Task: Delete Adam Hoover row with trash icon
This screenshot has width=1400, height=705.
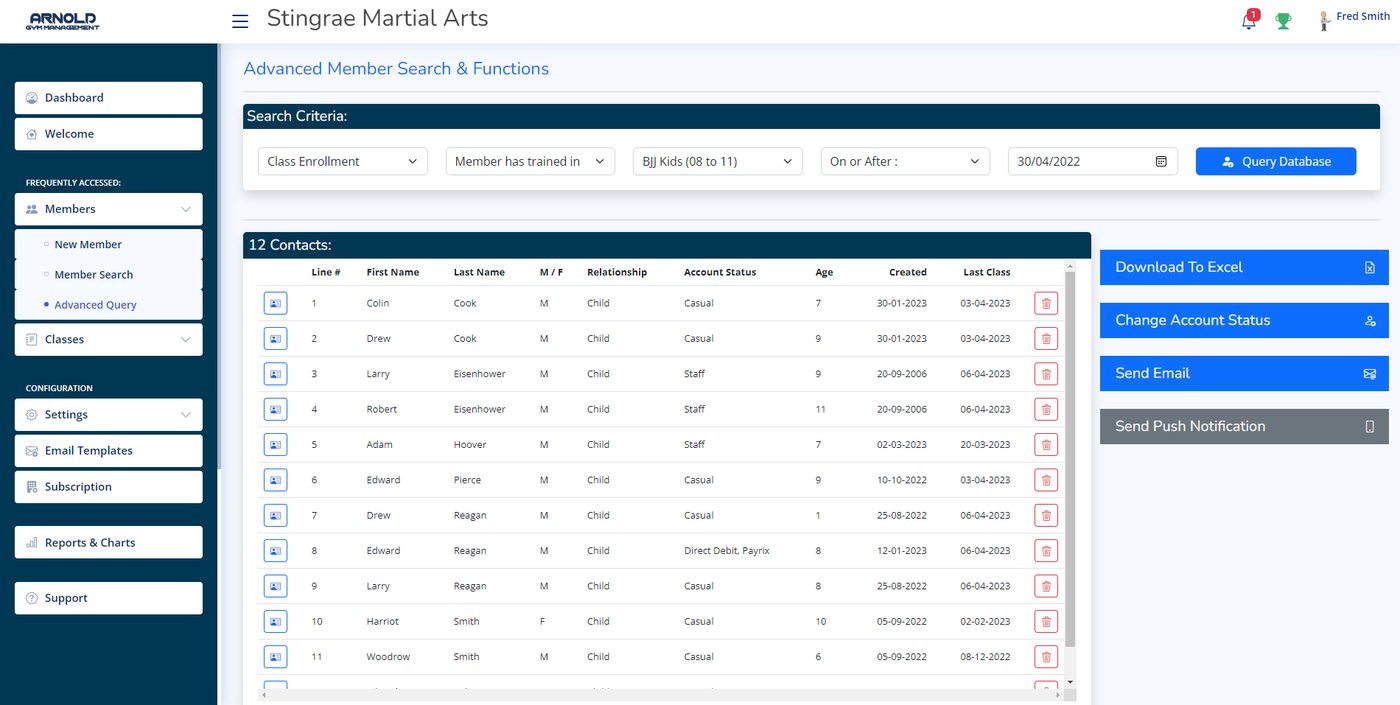Action: point(1046,444)
